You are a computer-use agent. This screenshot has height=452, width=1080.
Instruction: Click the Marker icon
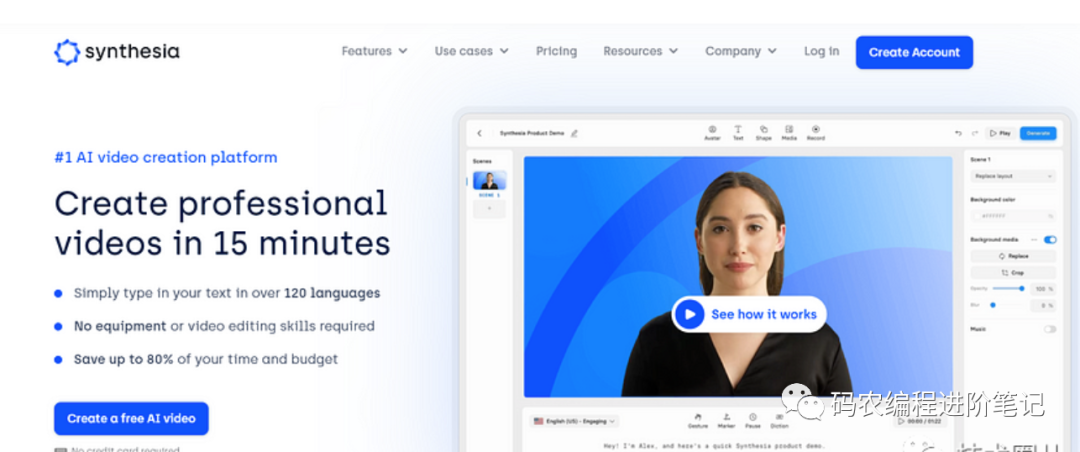(x=726, y=420)
